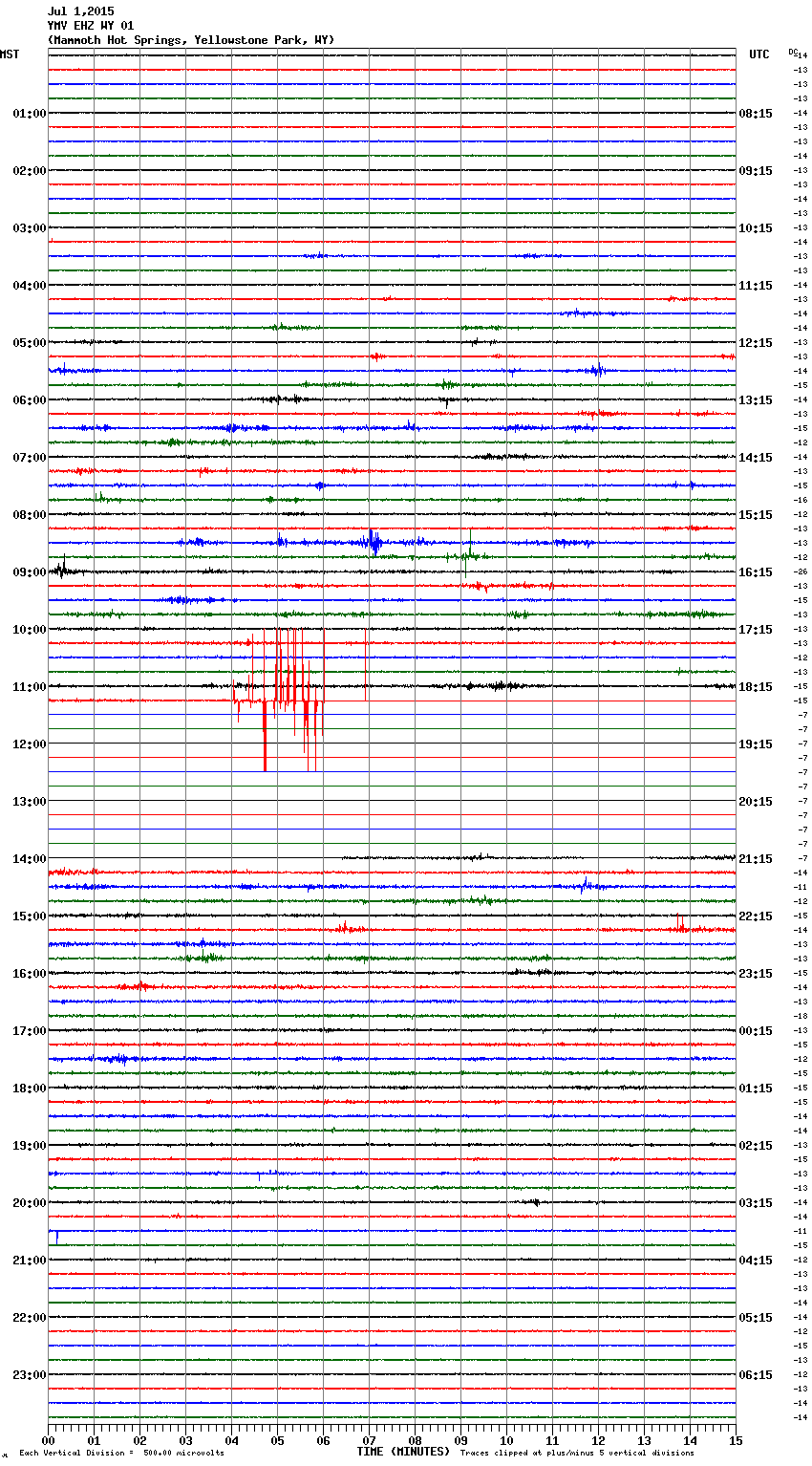Click the 23:00 MST time label
Image resolution: width=812 pixels, height=1466 pixels.
point(29,1375)
